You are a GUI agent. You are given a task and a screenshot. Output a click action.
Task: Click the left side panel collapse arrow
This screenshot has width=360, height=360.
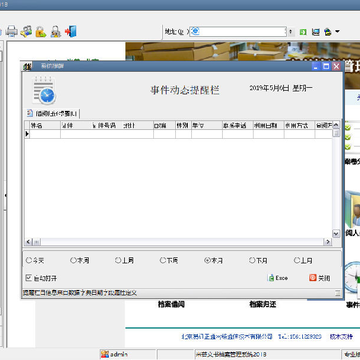tap(5, 195)
